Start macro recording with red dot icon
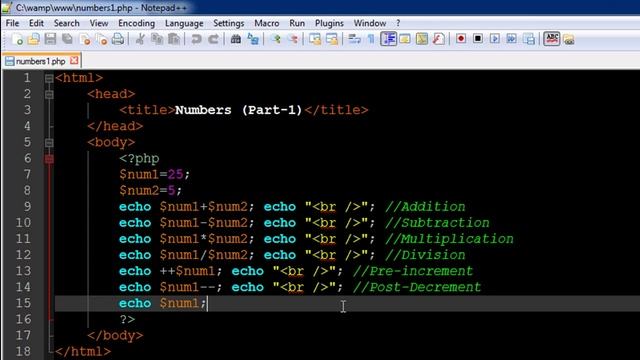Image resolution: width=640 pixels, height=360 pixels. point(461,39)
